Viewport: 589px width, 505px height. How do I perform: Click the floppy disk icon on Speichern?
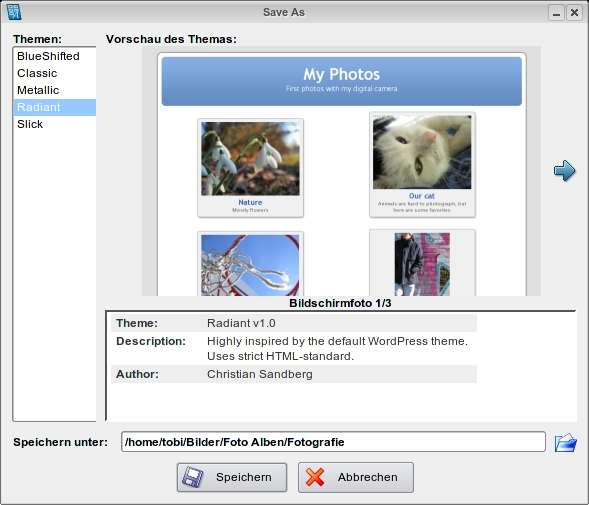pos(193,477)
